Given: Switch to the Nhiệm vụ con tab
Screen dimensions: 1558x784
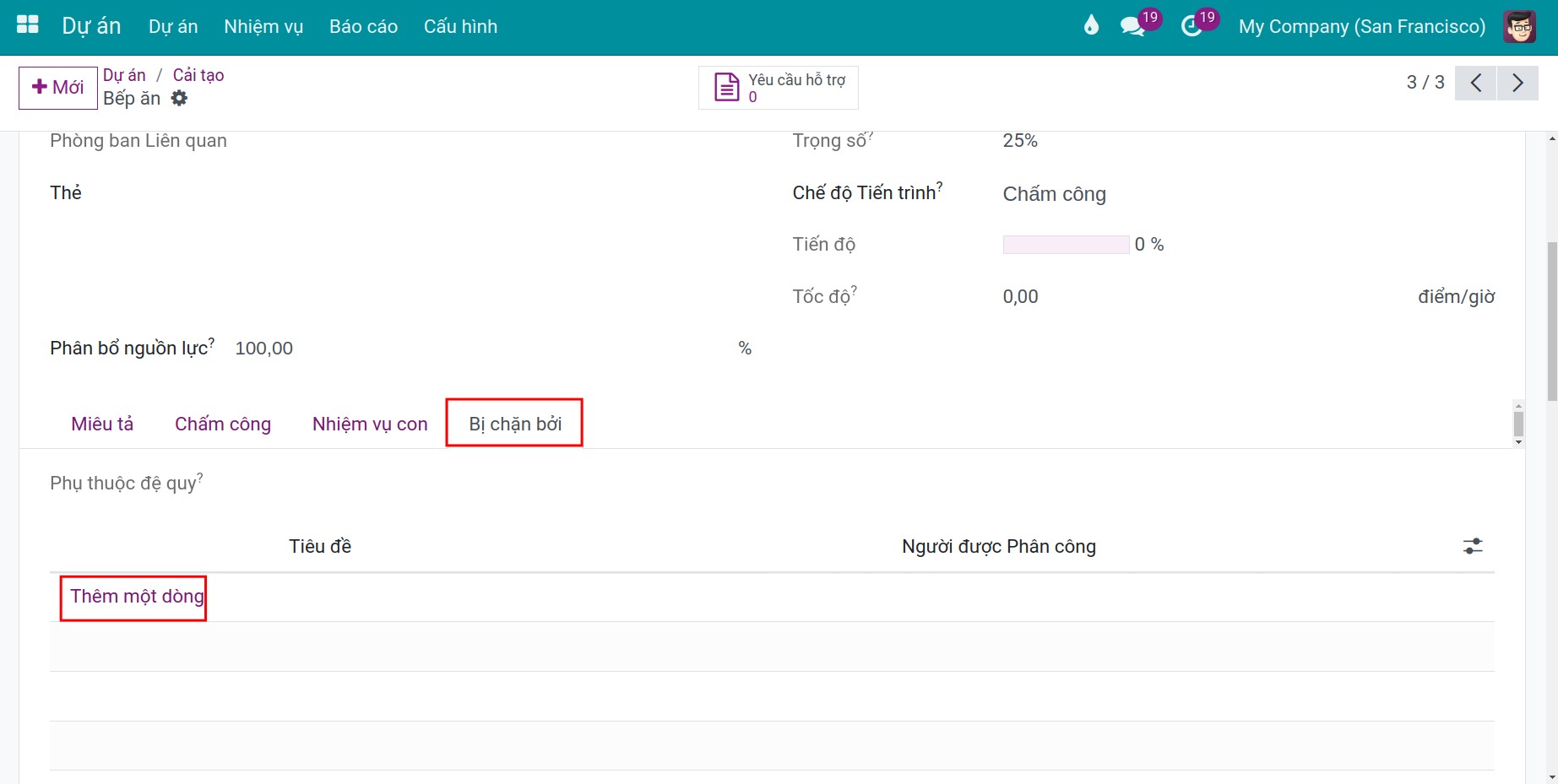Looking at the screenshot, I should point(370,424).
